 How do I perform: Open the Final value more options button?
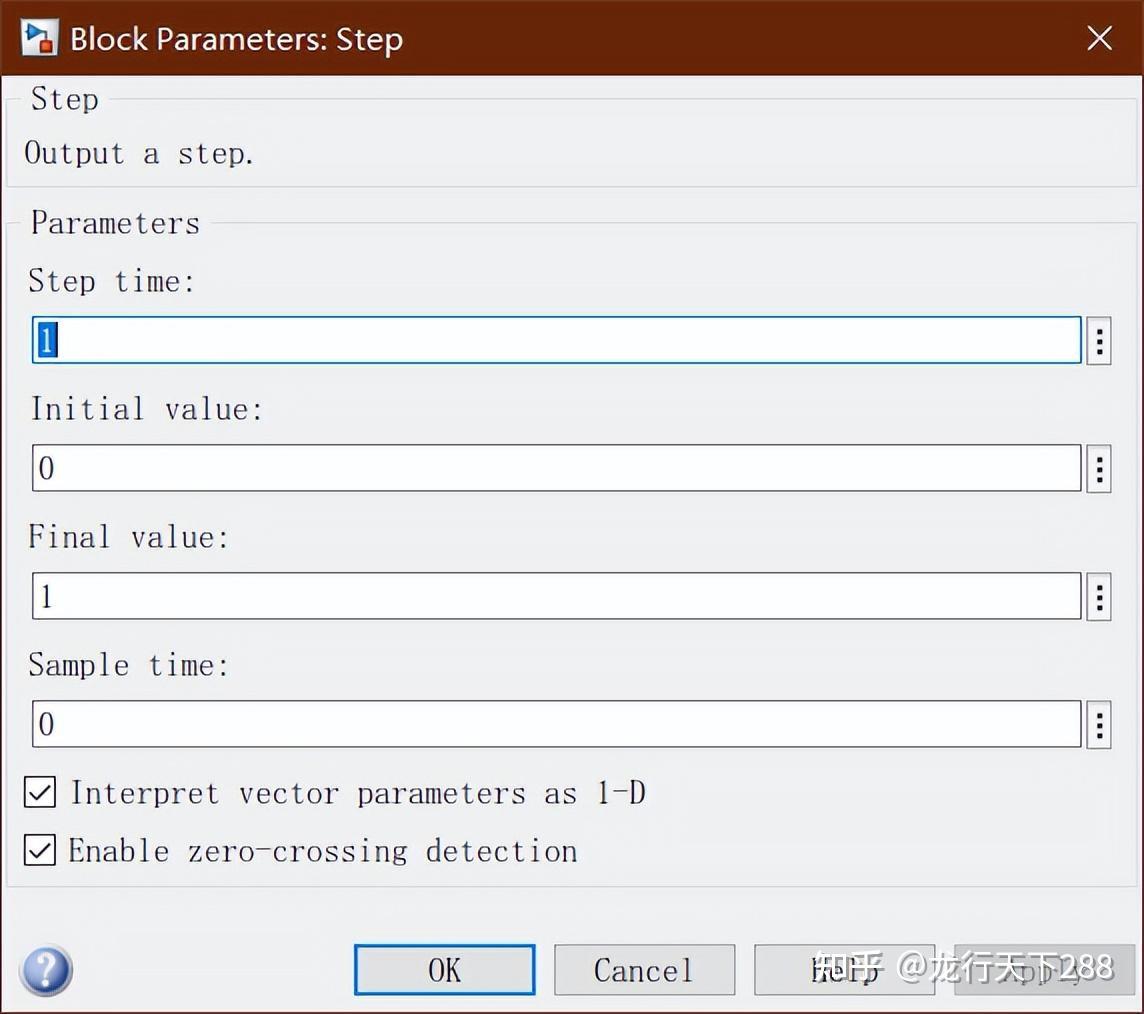click(1099, 597)
